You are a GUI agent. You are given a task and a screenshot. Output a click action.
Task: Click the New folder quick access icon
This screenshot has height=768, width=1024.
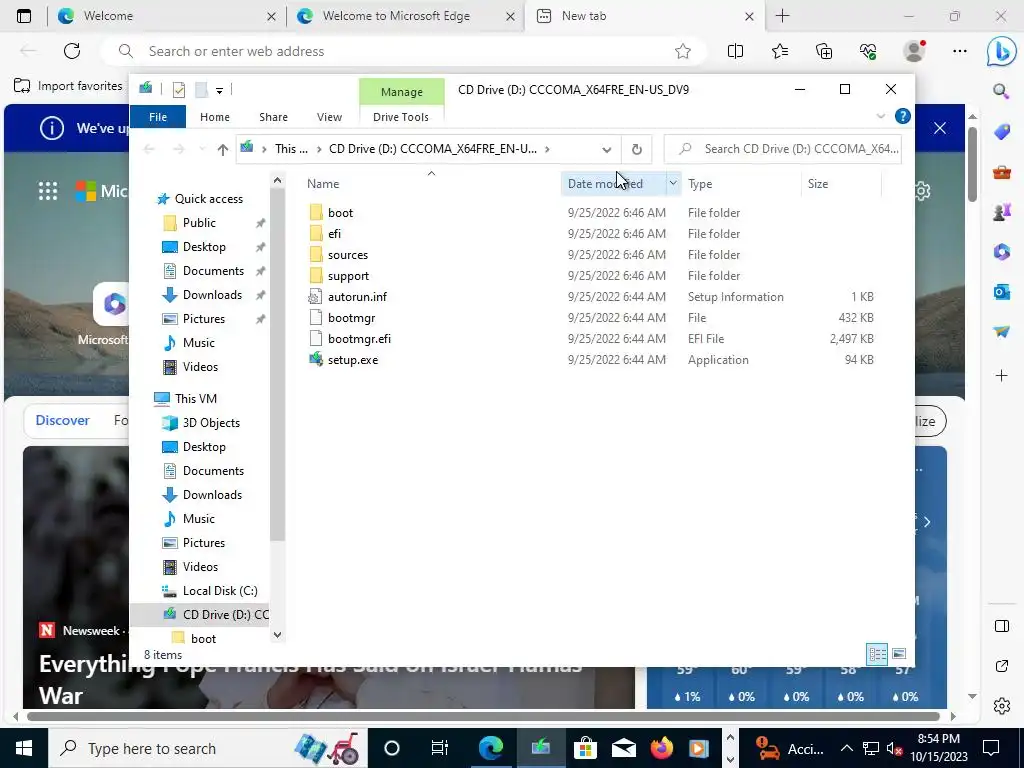(x=202, y=90)
